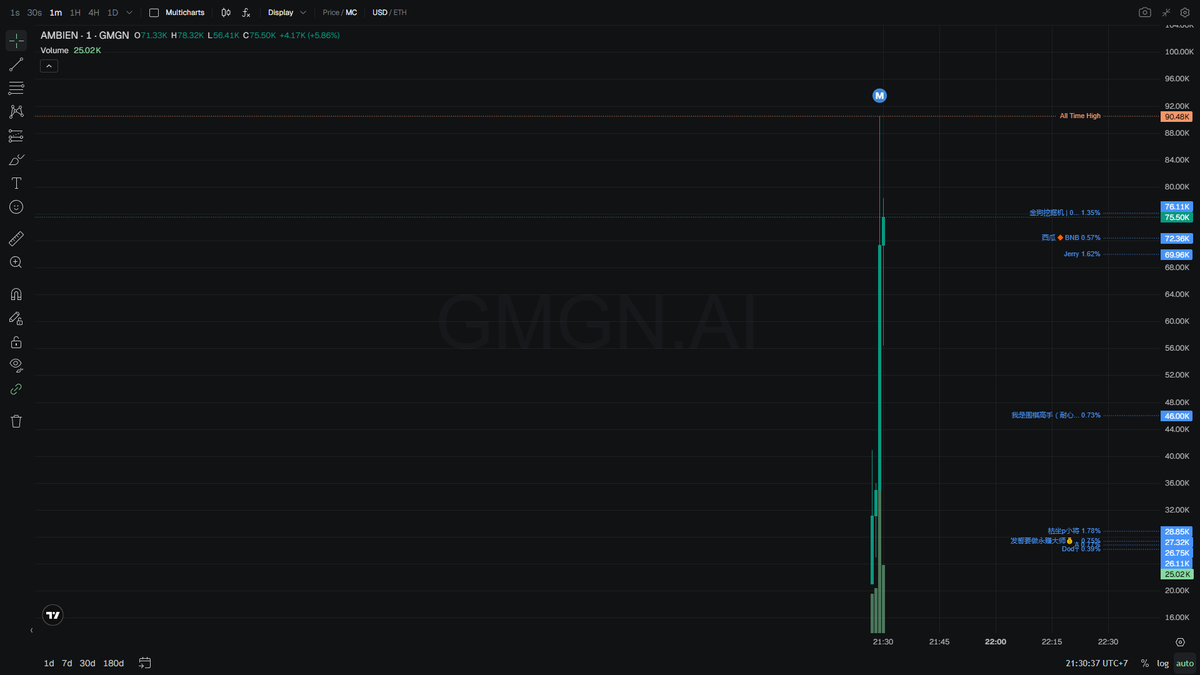Switch chart to MC mode
Image resolution: width=1200 pixels, height=675 pixels.
[x=351, y=13]
